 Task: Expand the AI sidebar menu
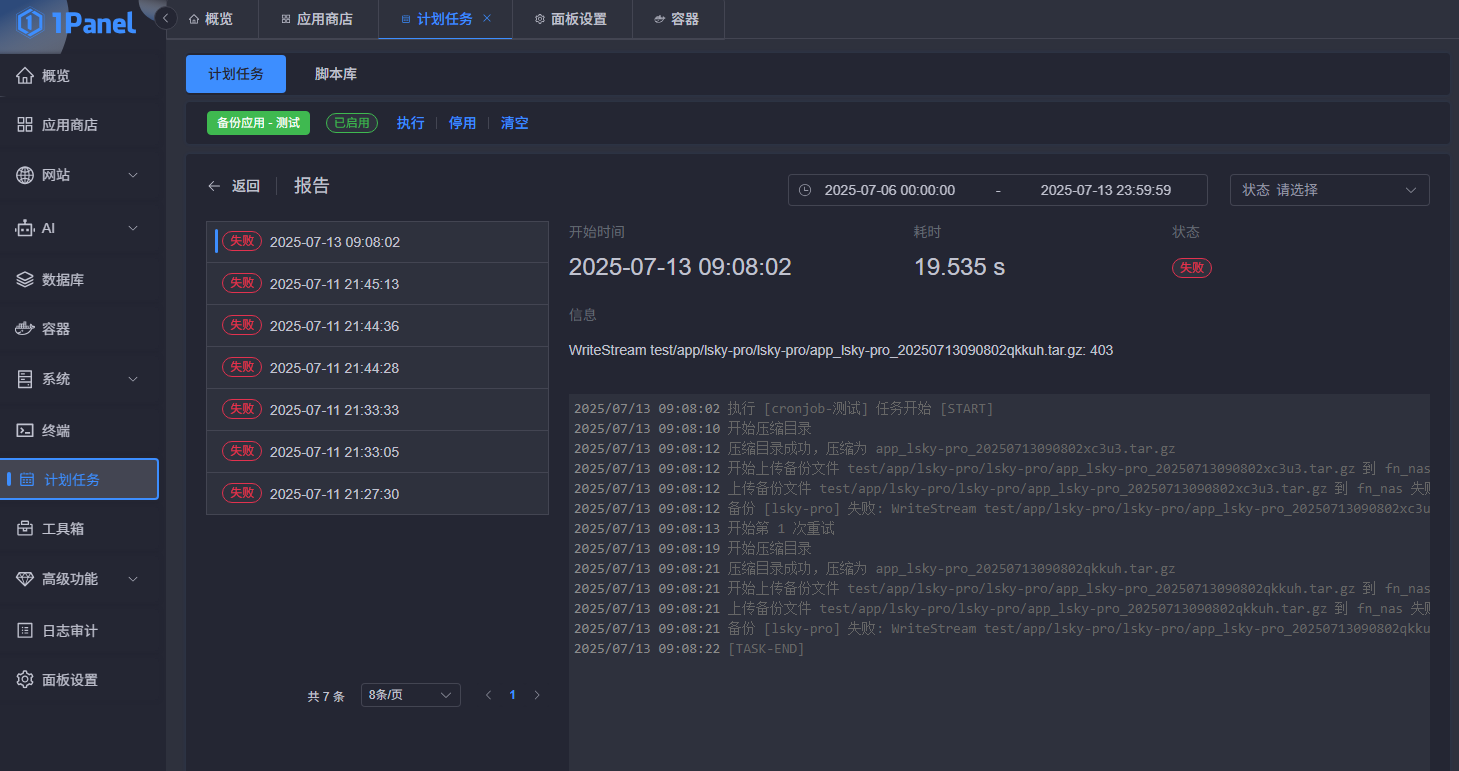tap(80, 228)
